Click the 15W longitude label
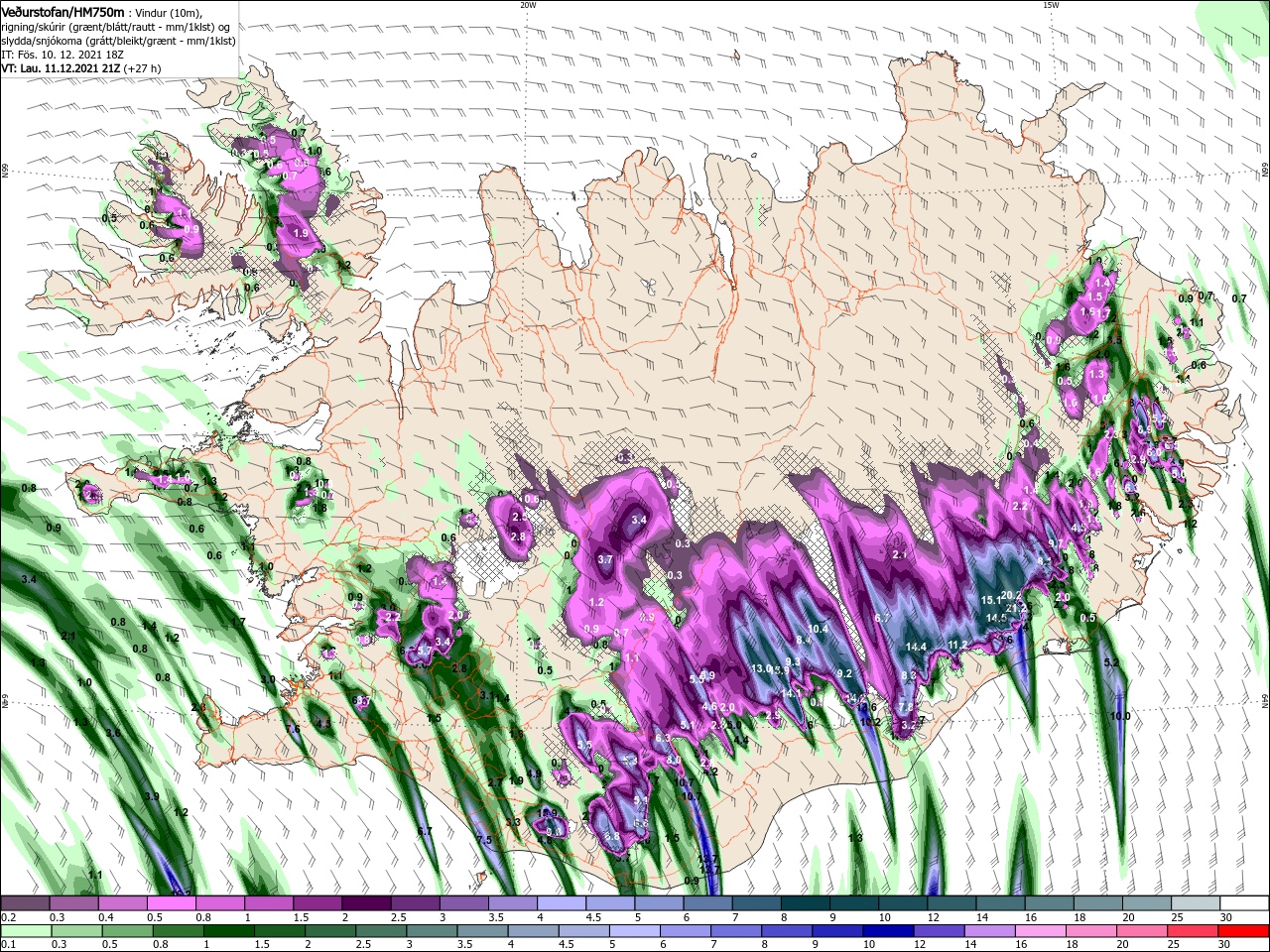The height and width of the screenshot is (952, 1270). [1051, 5]
